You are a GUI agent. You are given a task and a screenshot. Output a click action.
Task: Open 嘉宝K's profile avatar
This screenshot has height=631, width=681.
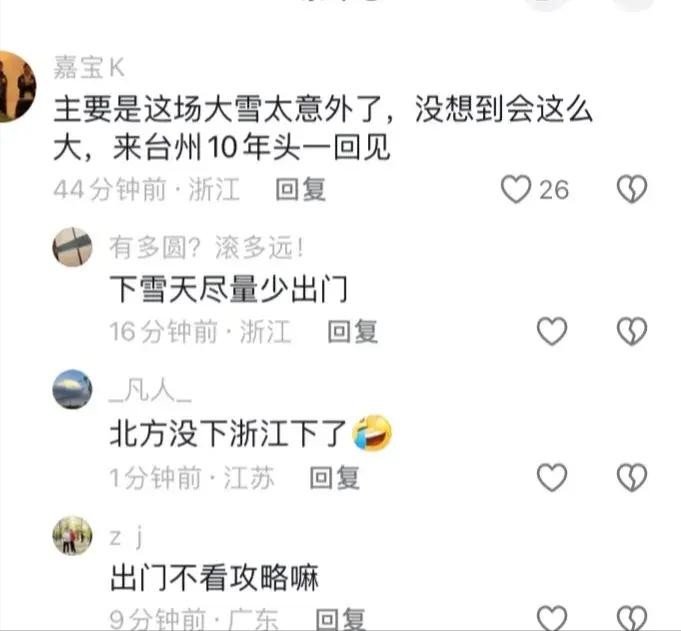pyautogui.click(x=17, y=87)
